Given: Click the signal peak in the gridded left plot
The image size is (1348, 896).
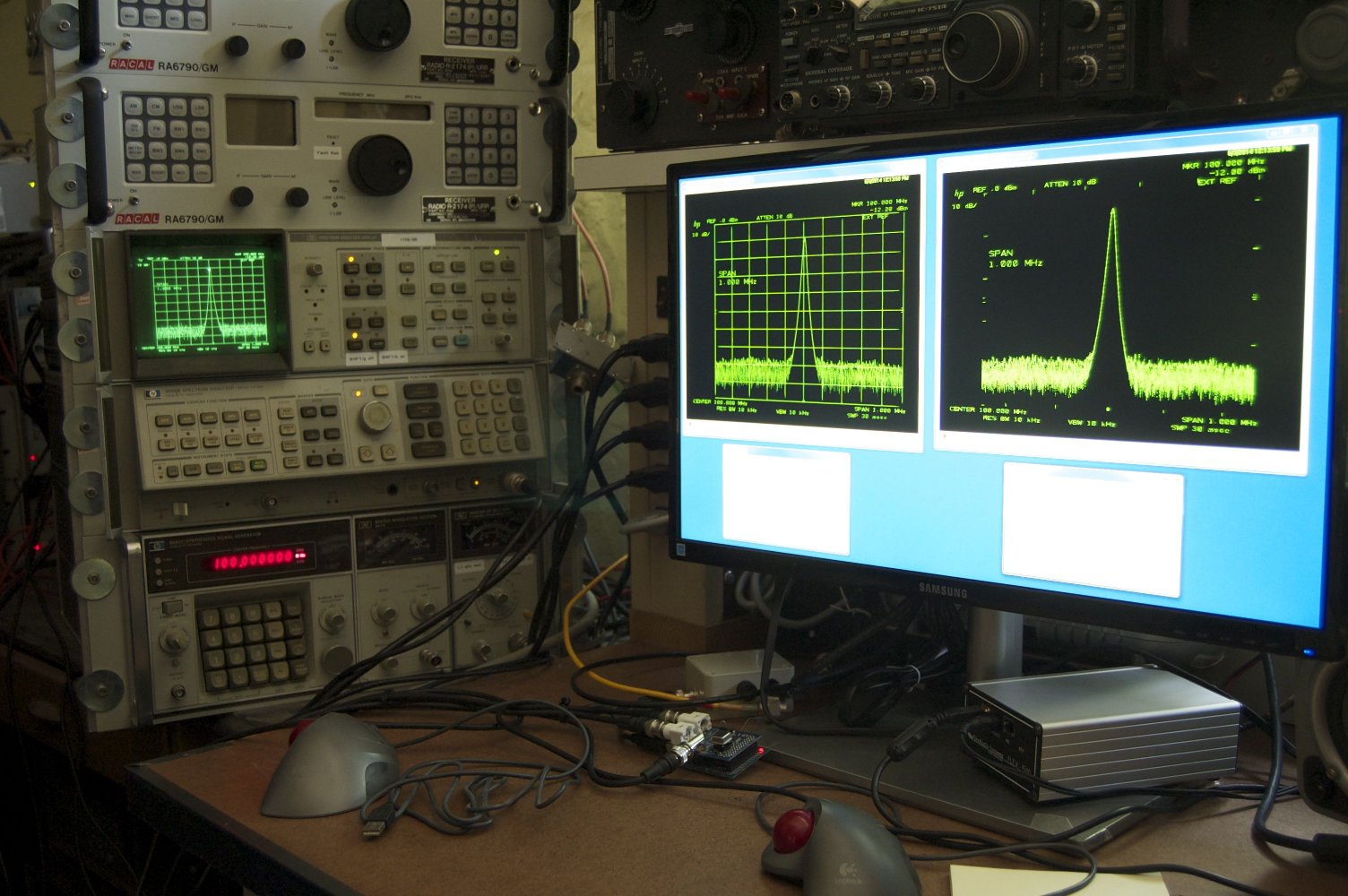Looking at the screenshot, I should [804, 240].
